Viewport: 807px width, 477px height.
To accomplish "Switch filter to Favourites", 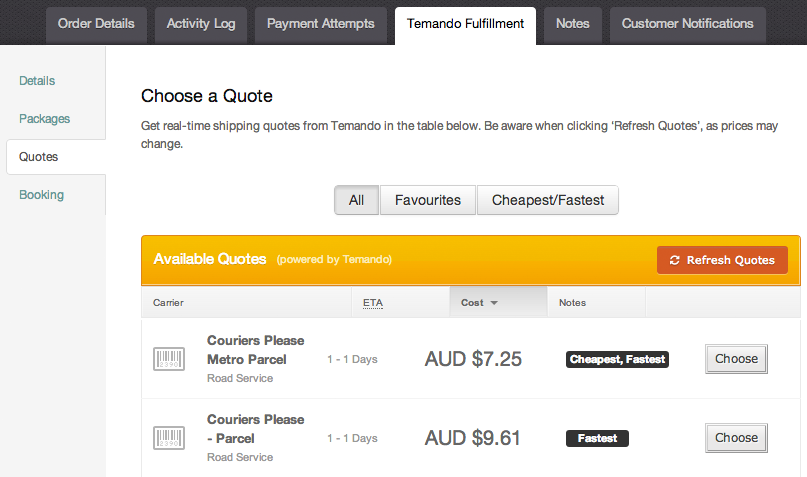I will point(428,200).
